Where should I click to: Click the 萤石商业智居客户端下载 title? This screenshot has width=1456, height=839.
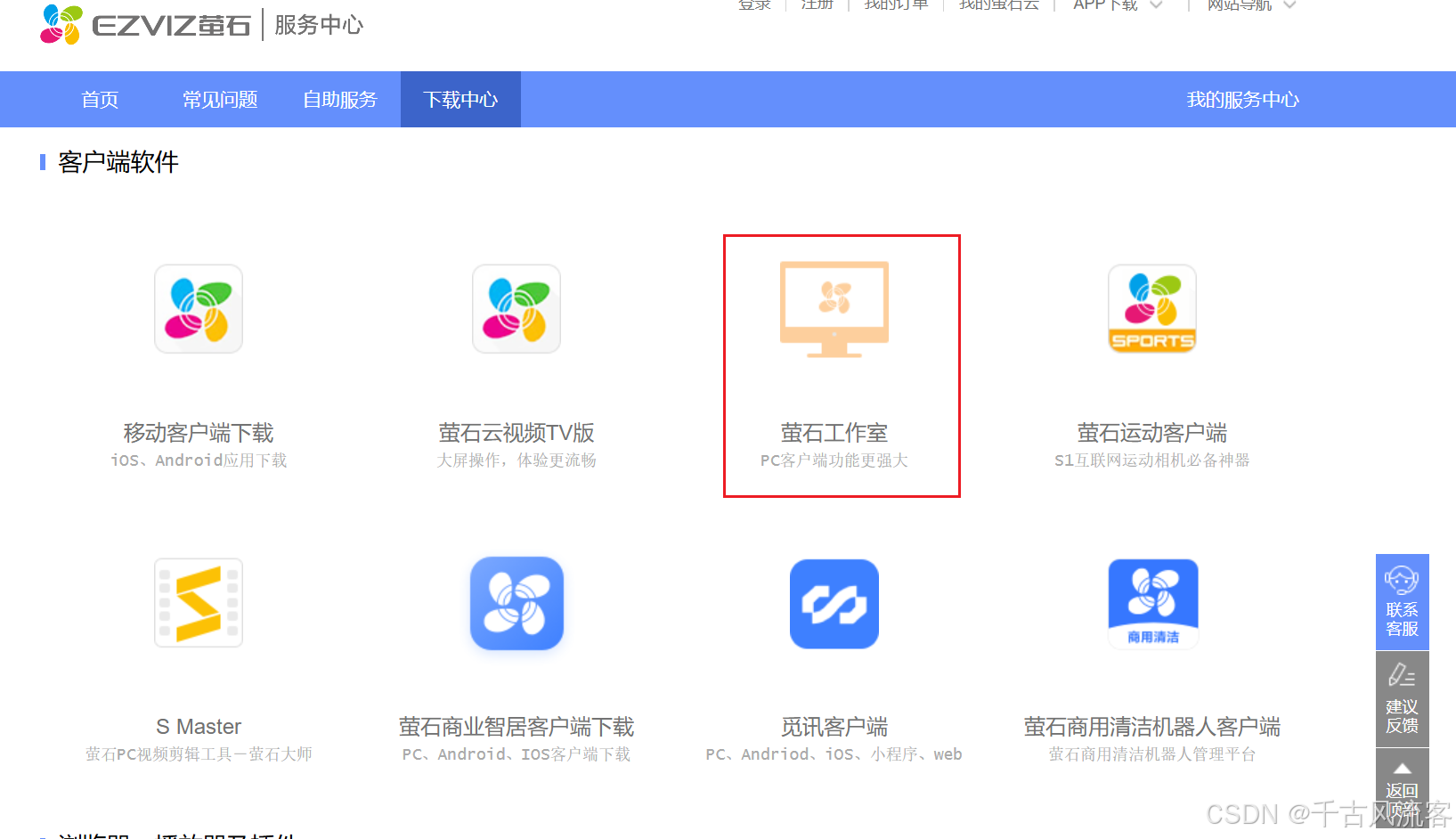tap(517, 727)
